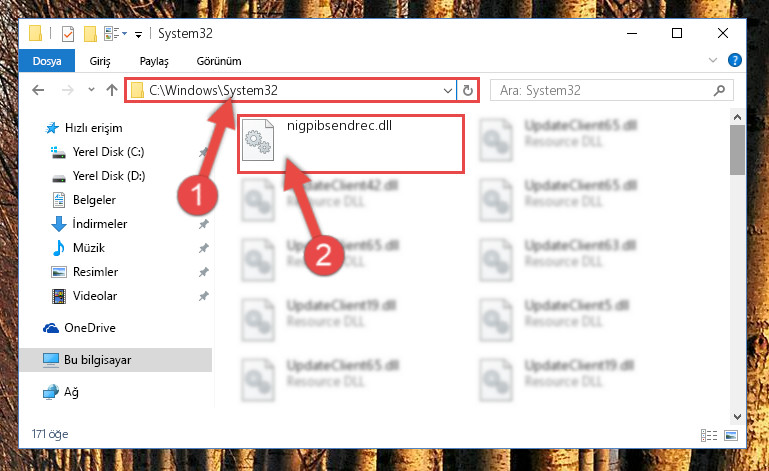The width and height of the screenshot is (769, 471).
Task: Open the Dosya menu tab
Action: pos(47,61)
